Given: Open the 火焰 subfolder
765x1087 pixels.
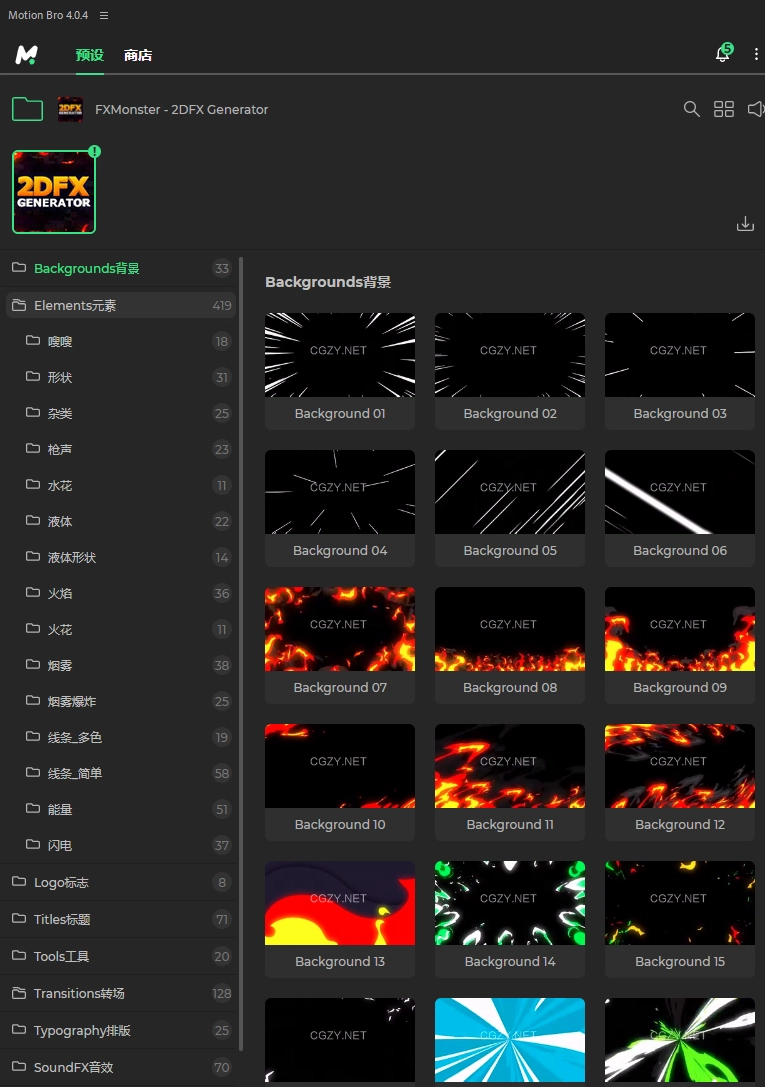Looking at the screenshot, I should point(121,593).
